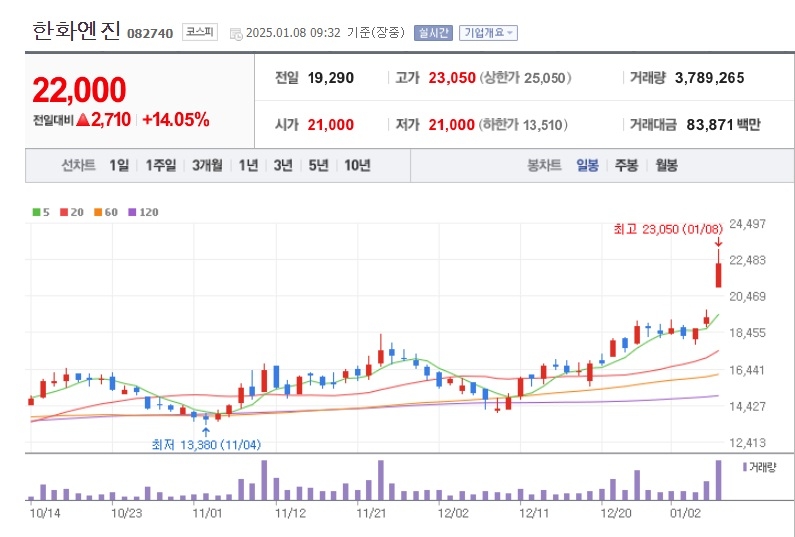Click the 최고 23,050 (01/08) annotation
The width and height of the screenshot is (795, 537).
coord(668,229)
